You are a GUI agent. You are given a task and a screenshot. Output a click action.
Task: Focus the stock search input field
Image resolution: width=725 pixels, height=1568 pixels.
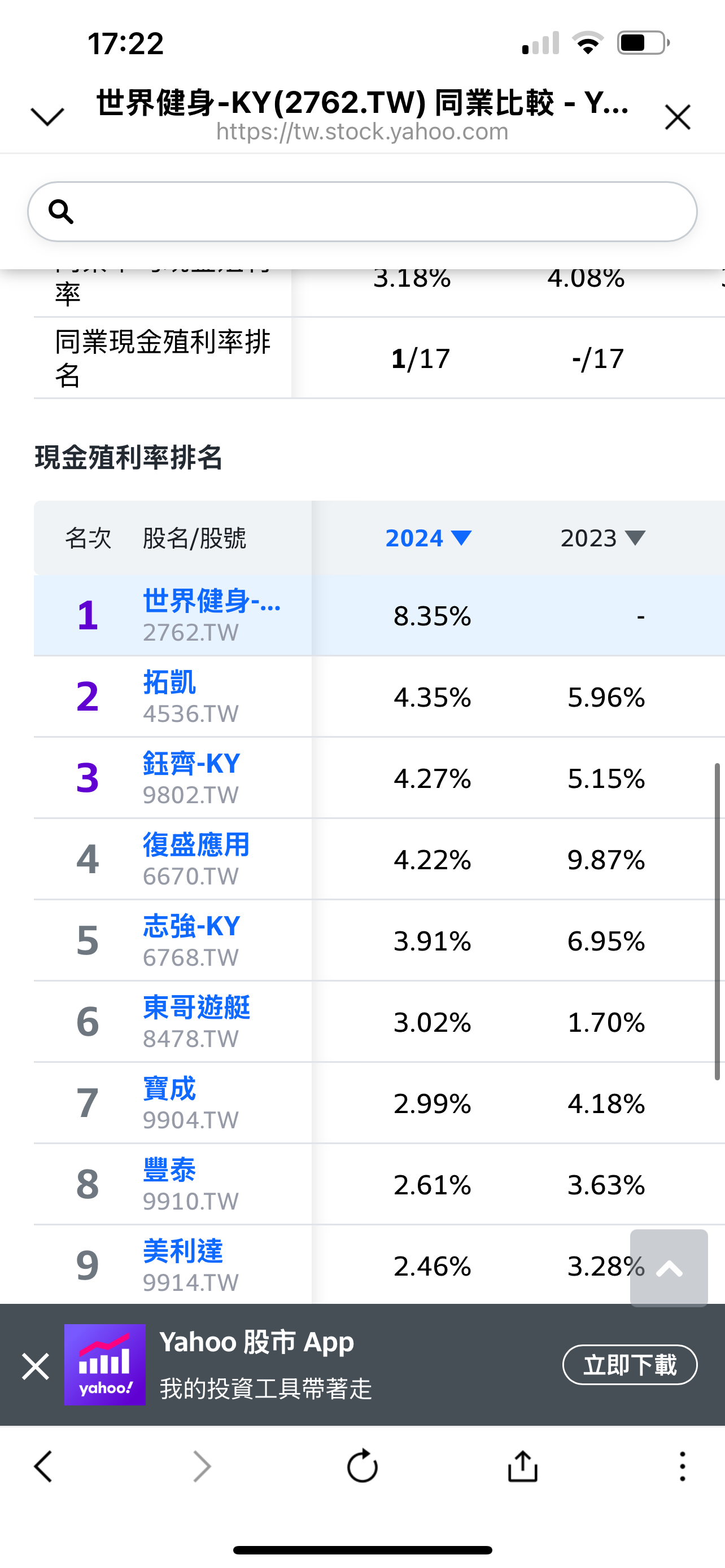pyautogui.click(x=377, y=212)
